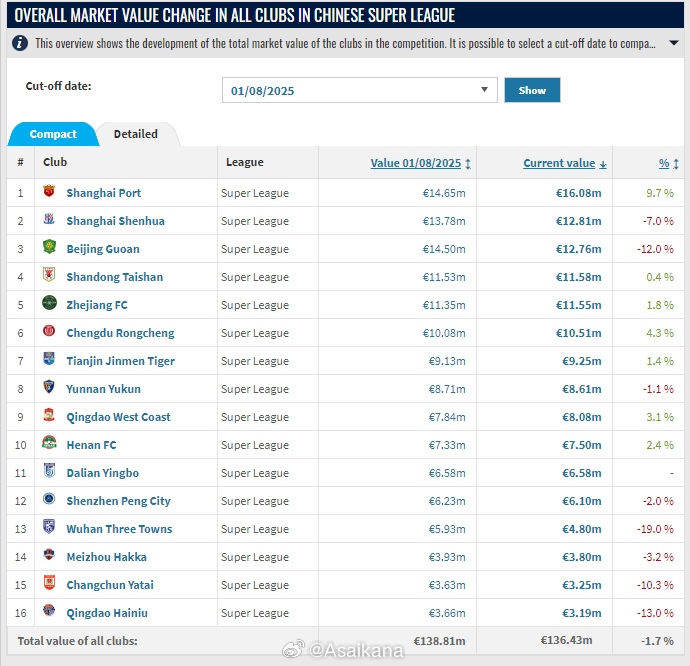Select the Compact tab

coord(53,134)
